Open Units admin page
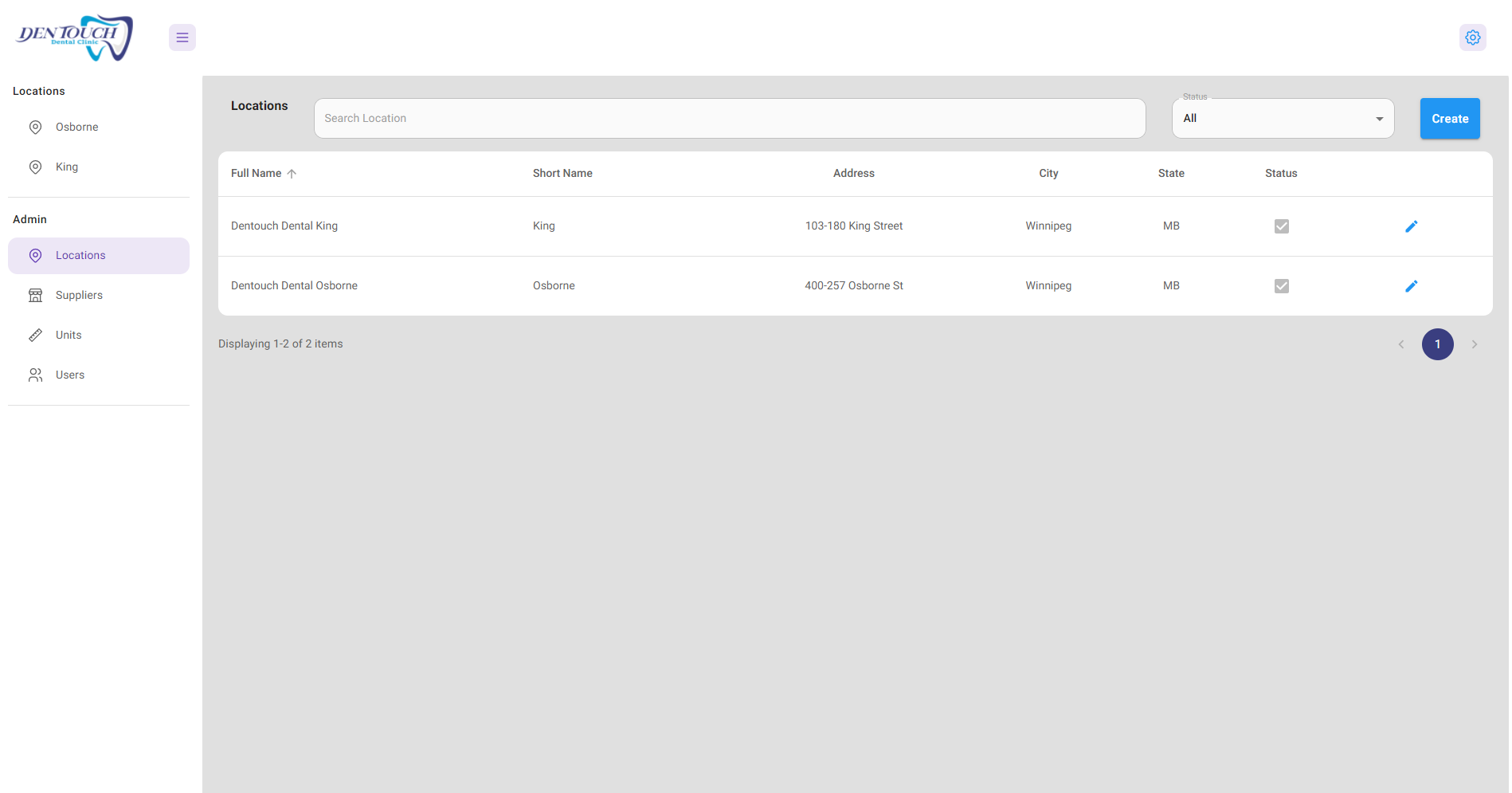1512x793 pixels. [99, 336]
